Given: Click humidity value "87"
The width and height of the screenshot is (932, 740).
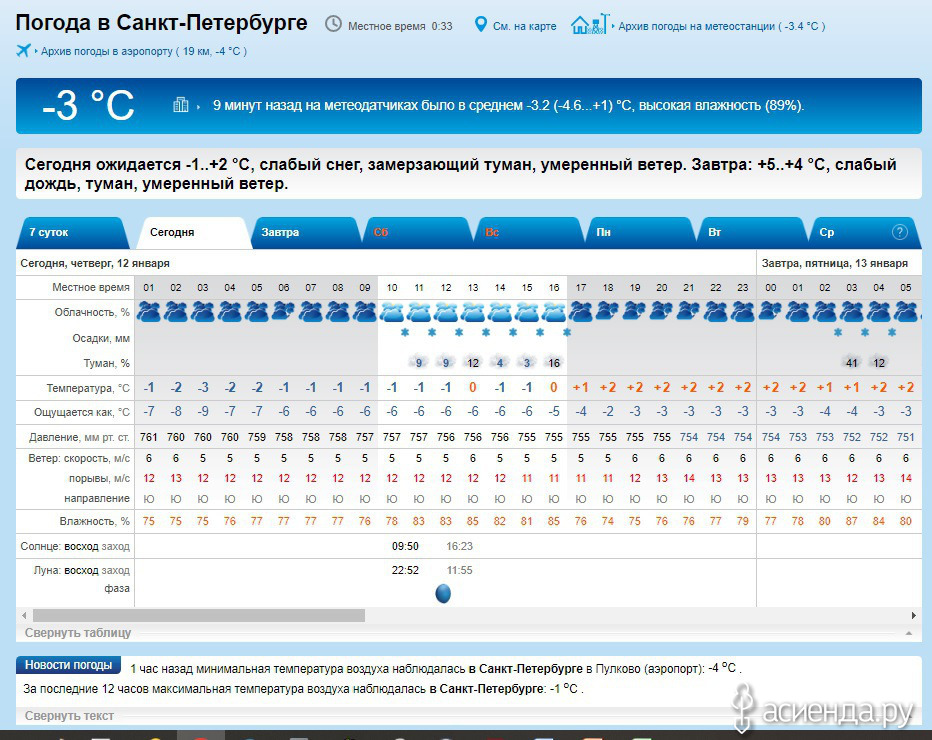Looking at the screenshot, I should (x=852, y=521).
